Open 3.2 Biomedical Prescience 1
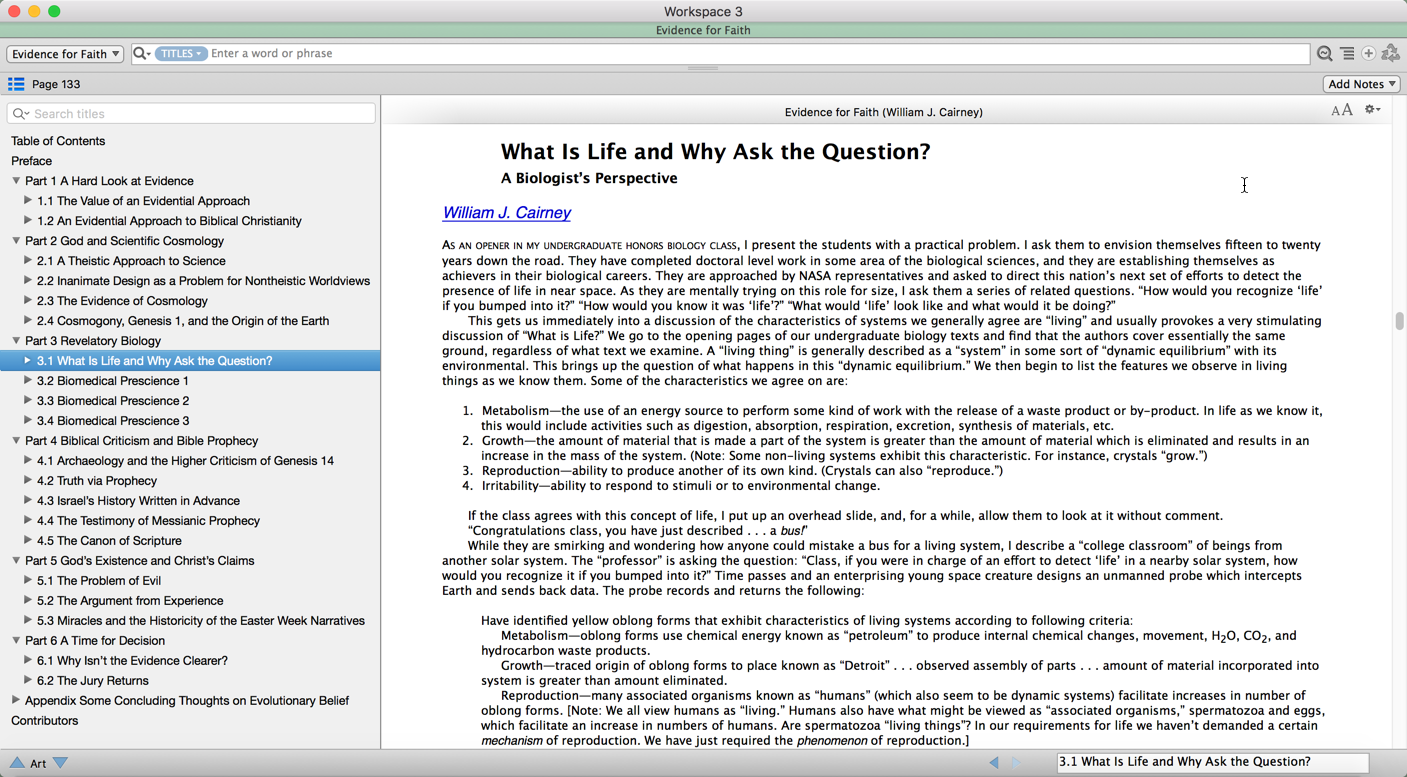 [113, 381]
